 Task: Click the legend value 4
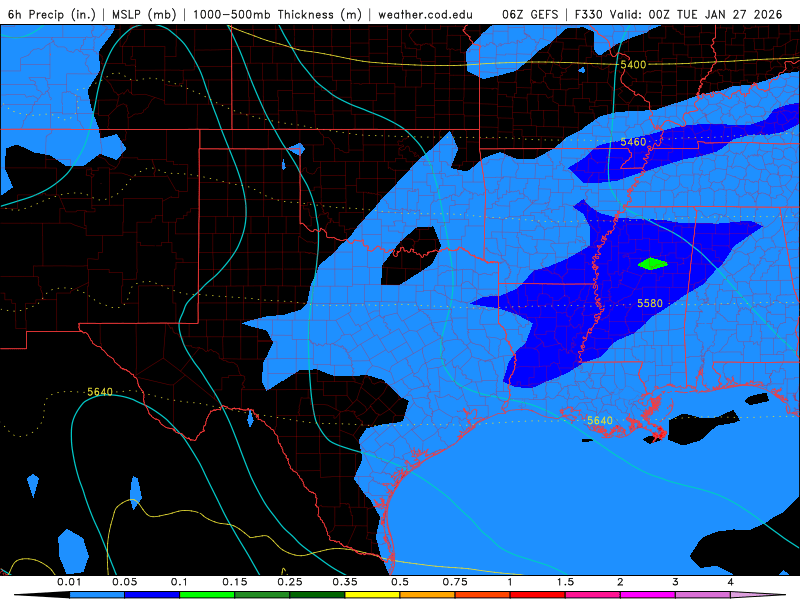pyautogui.click(x=730, y=582)
